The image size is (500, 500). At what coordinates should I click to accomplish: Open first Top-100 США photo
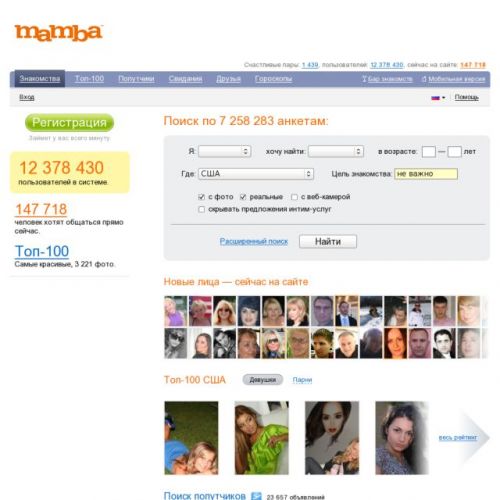point(191,438)
